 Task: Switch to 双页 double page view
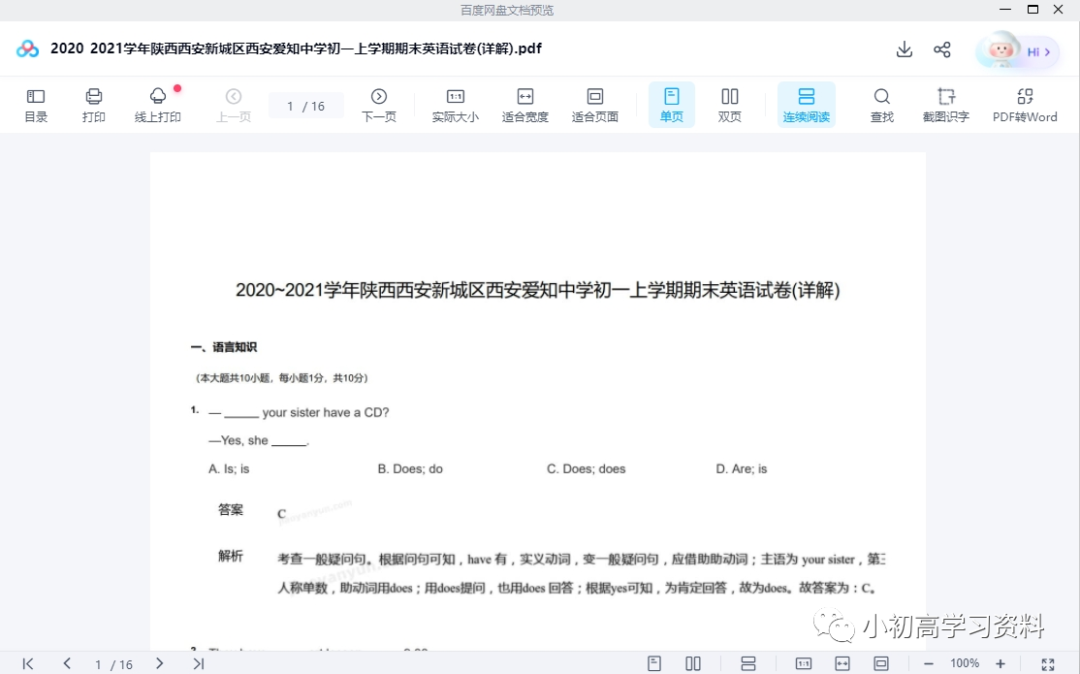click(729, 105)
